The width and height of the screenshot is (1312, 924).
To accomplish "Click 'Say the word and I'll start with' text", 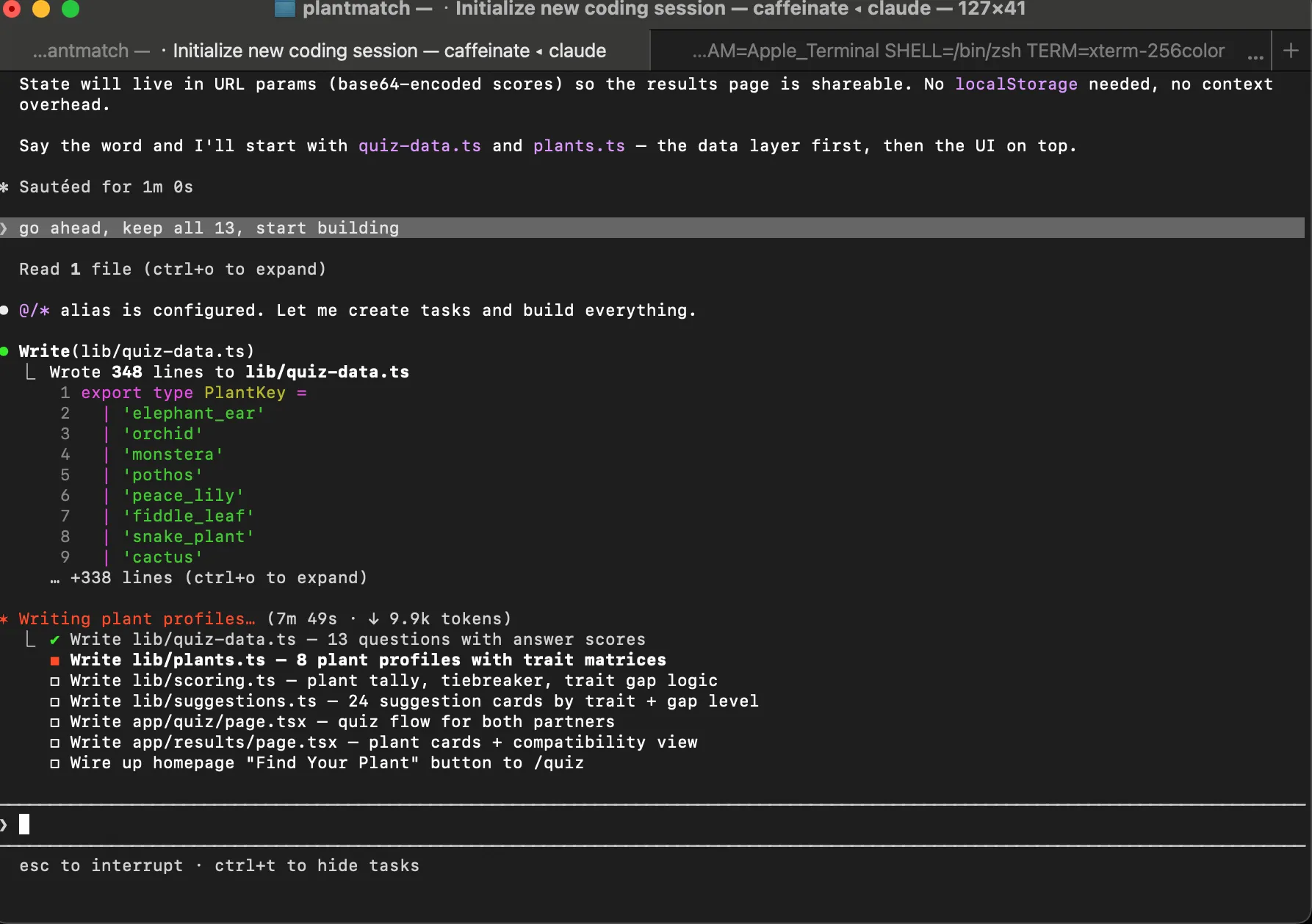I will (x=183, y=146).
